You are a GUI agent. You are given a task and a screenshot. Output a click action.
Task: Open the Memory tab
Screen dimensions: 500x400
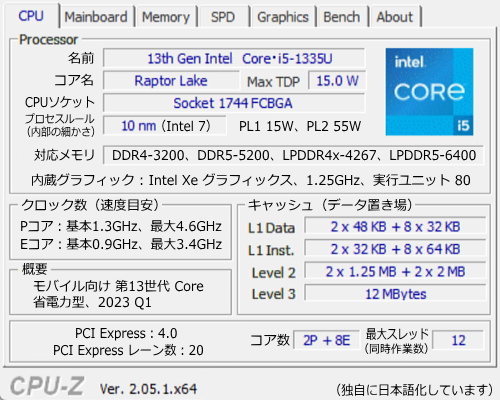tap(166, 17)
